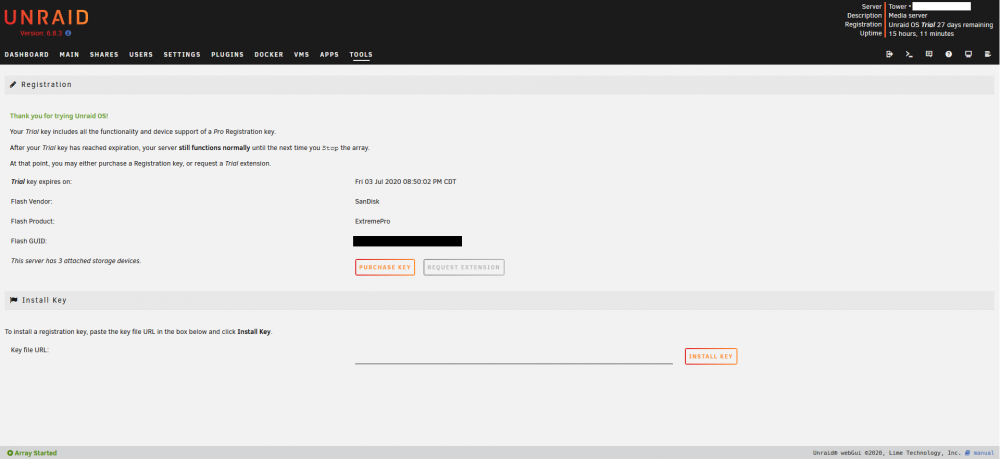
Task: Click the 'Version: 6.8.3' text
Action: (41, 33)
